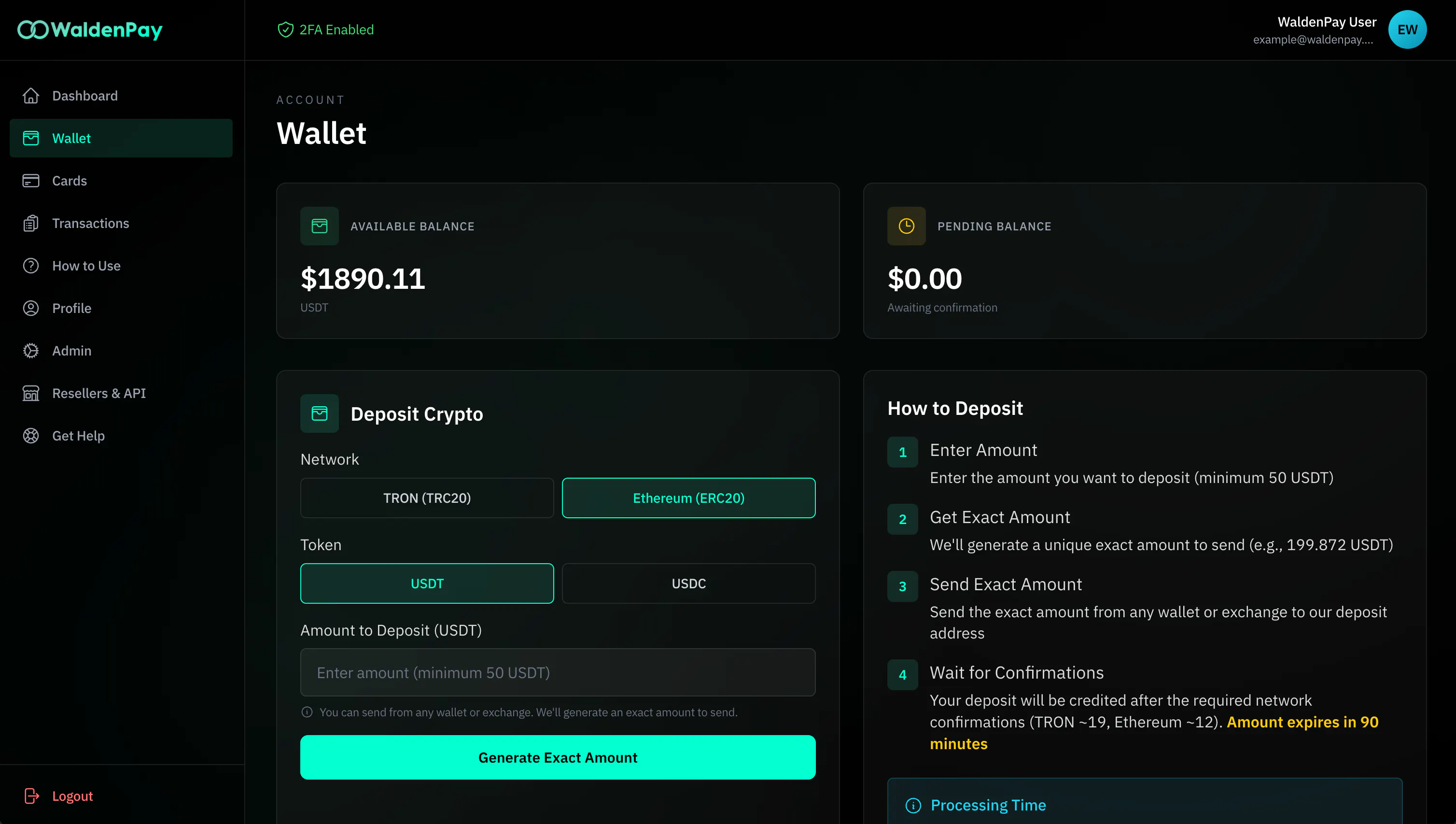Image resolution: width=1456 pixels, height=824 pixels.
Task: Click the Cards sidebar icon
Action: 31,181
